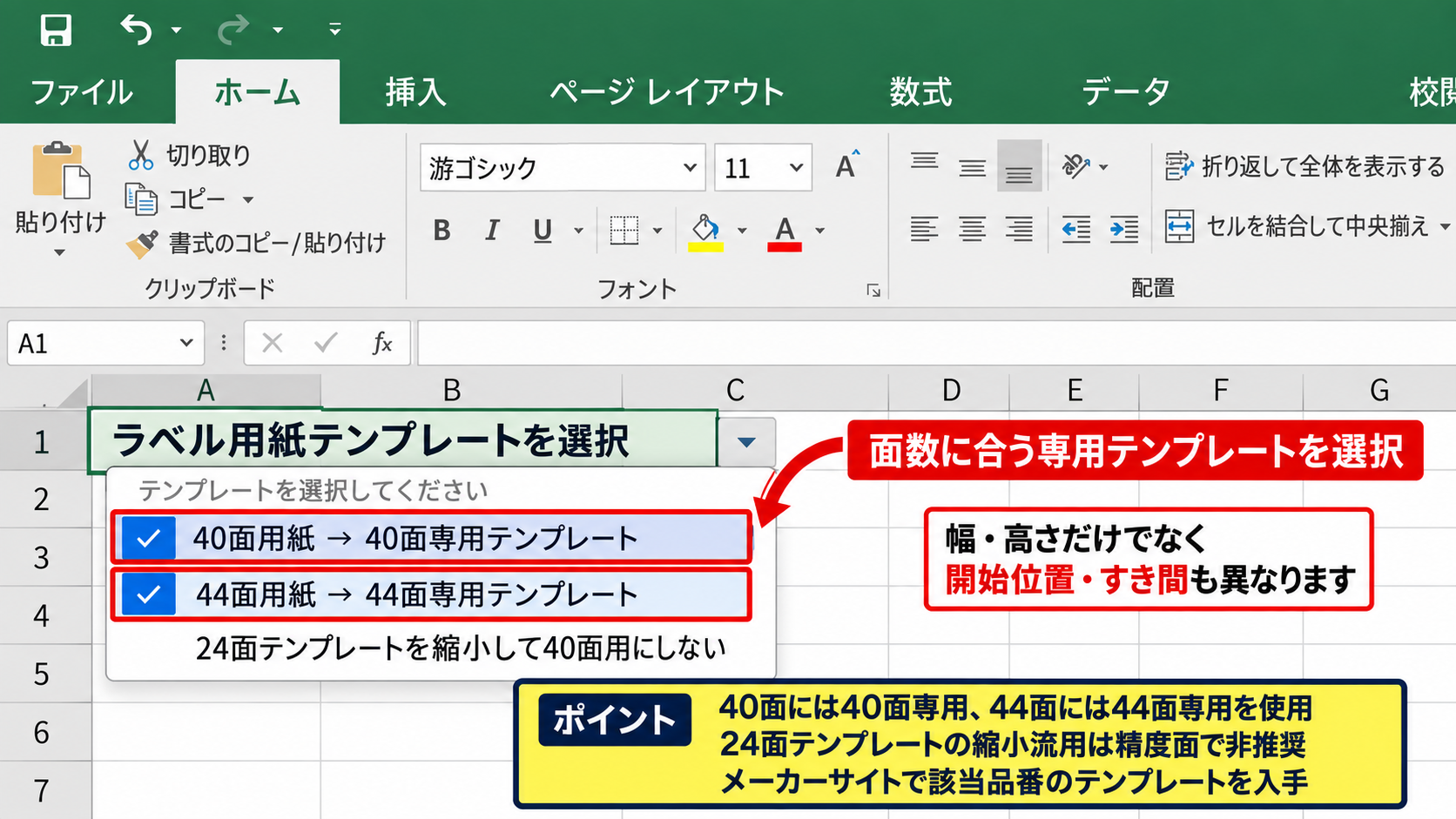This screenshot has width=1456, height=819.
Task: Open the font group dialog launcher
Action: tap(873, 291)
